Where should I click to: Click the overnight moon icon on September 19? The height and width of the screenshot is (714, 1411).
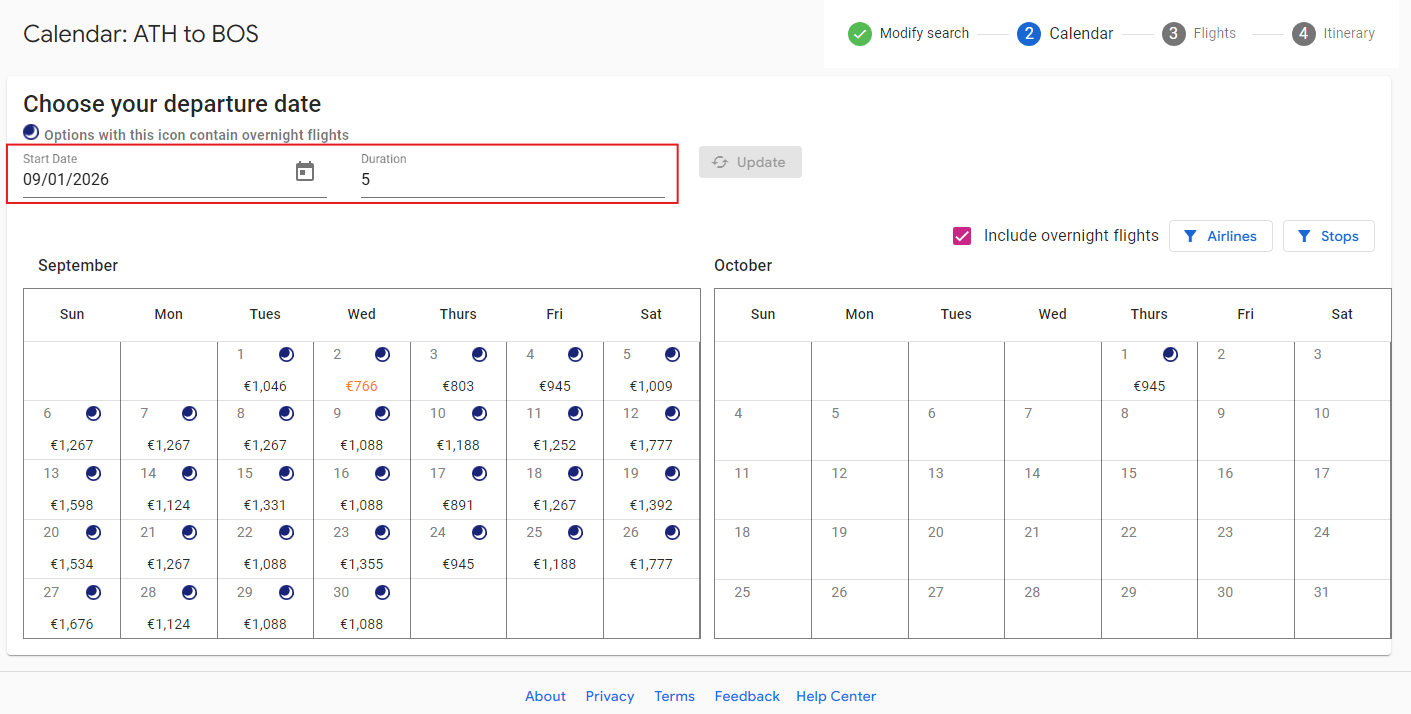672,473
